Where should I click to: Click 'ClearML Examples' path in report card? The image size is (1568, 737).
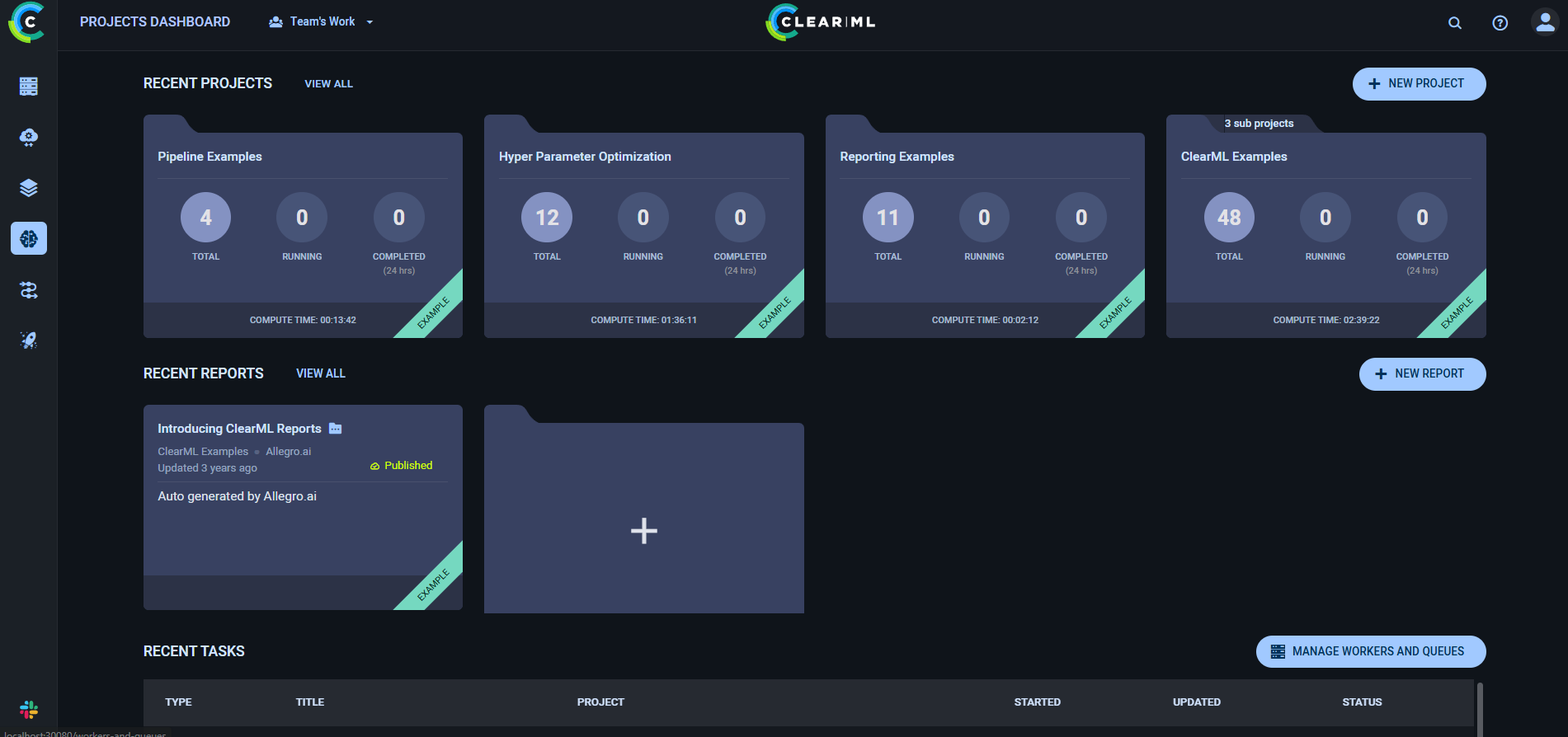[x=203, y=452]
